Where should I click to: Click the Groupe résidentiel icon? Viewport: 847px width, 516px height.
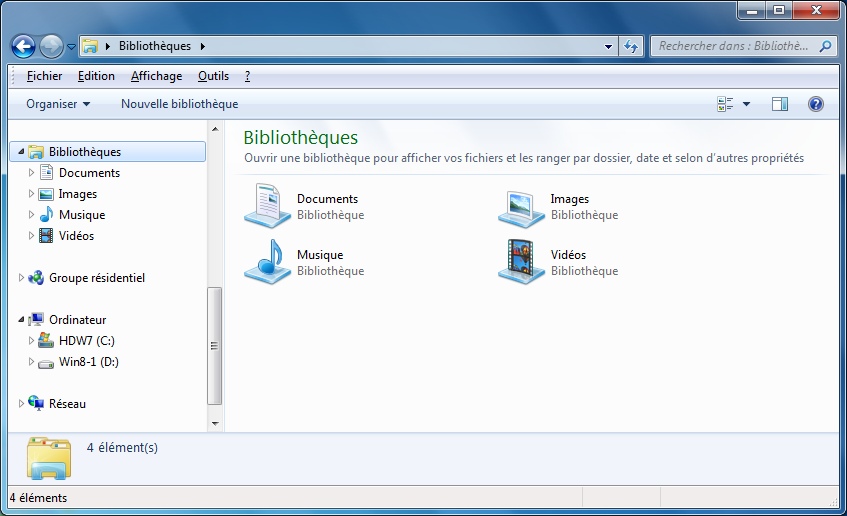point(36,278)
